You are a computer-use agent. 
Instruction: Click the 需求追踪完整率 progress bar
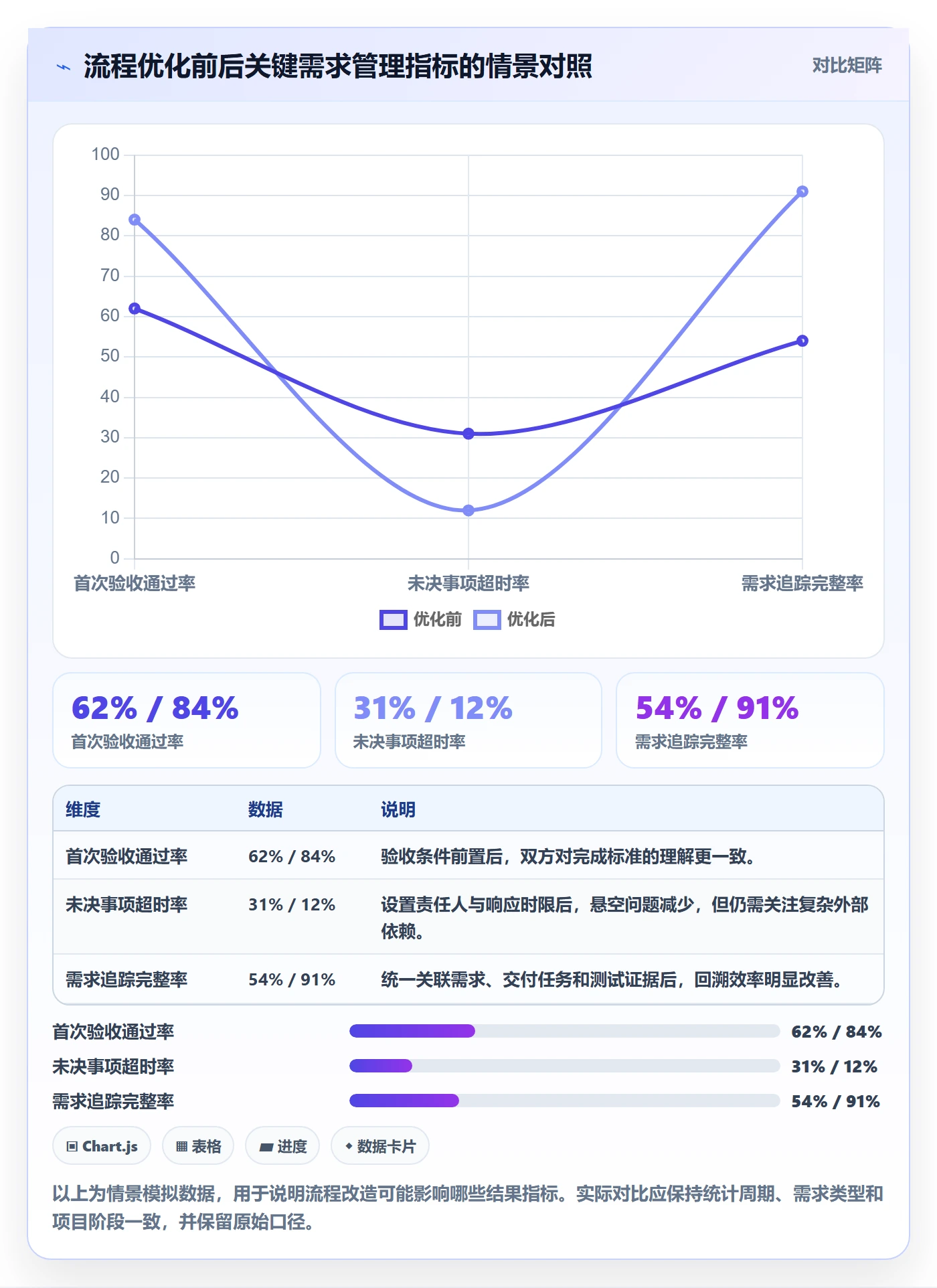[565, 1101]
